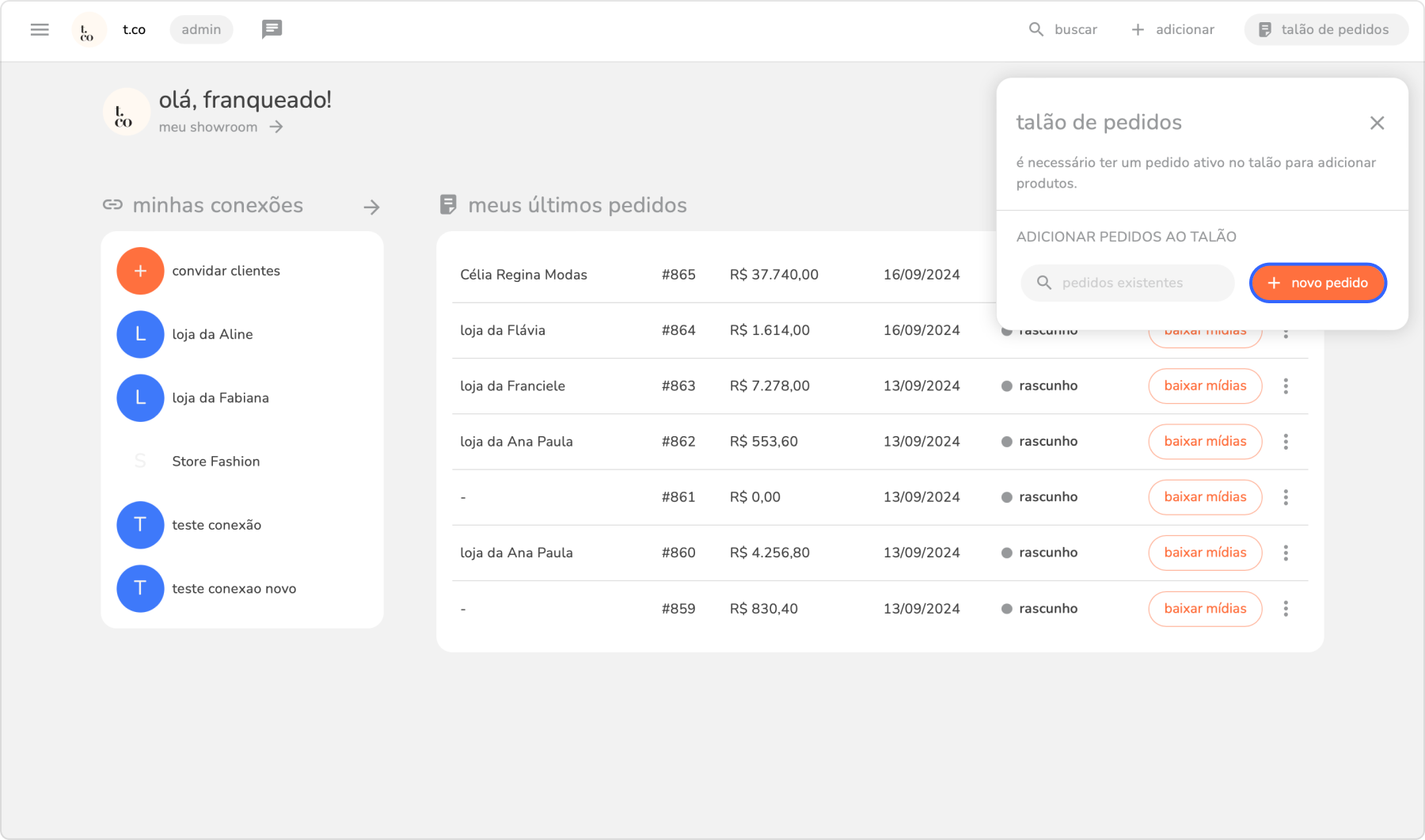
Task: Open more options for order #863
Action: click(x=1286, y=386)
